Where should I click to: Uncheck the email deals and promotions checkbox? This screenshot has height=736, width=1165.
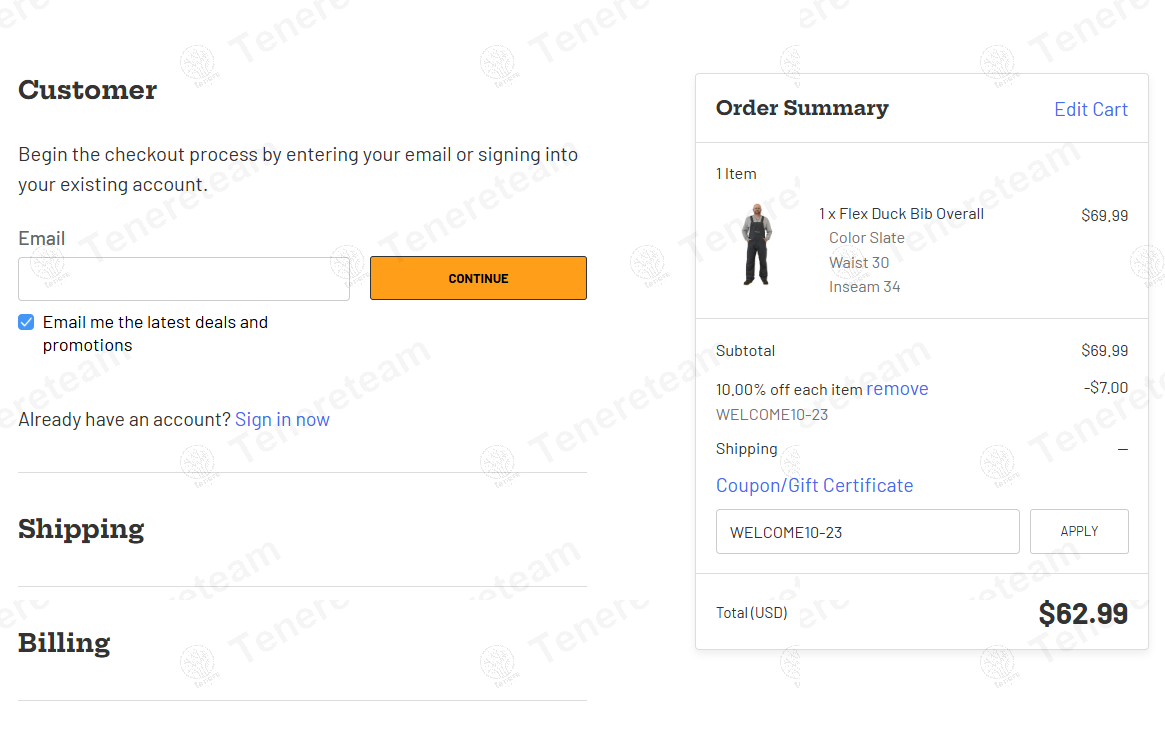tap(27, 322)
